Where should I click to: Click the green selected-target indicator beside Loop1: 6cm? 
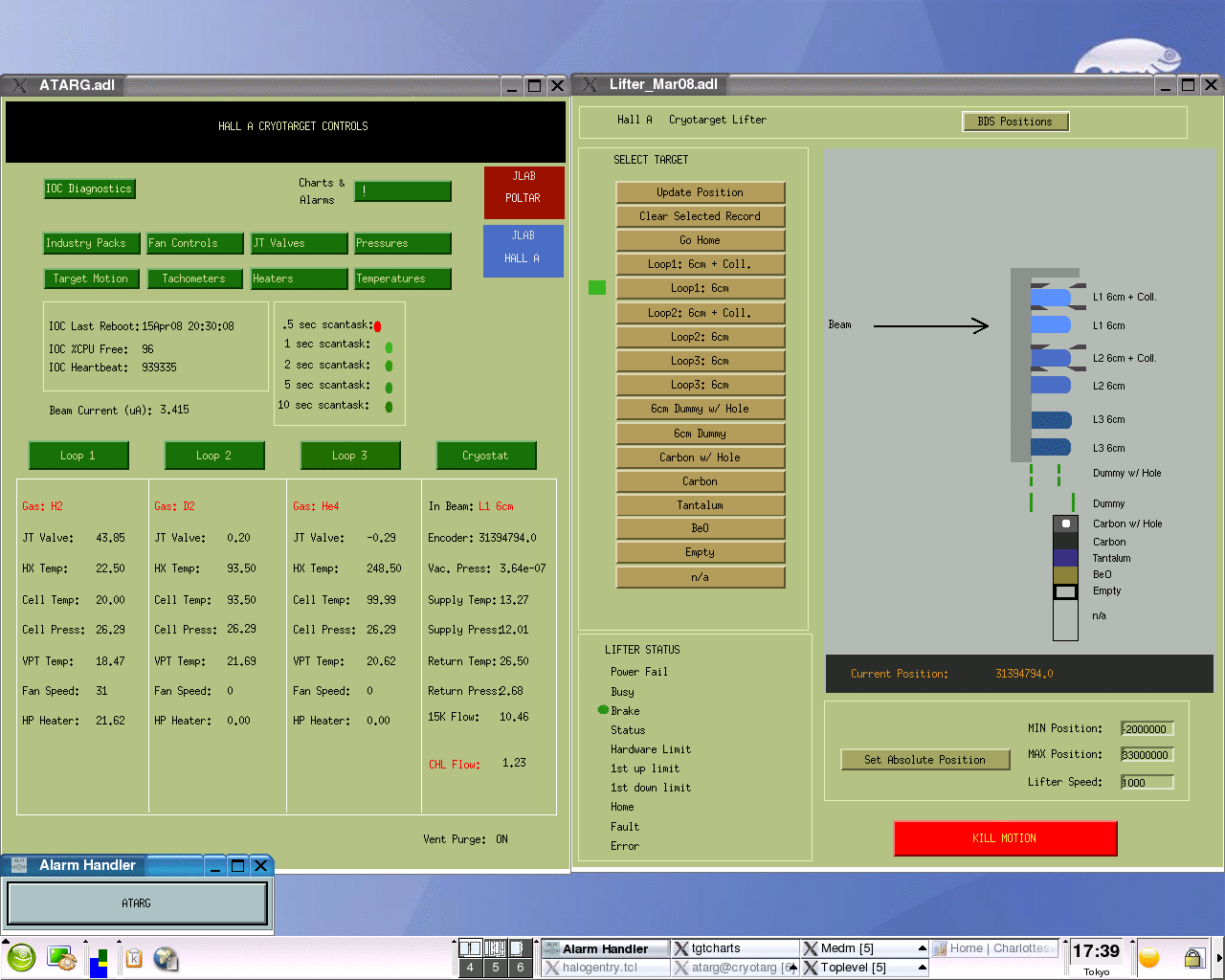pos(597,287)
